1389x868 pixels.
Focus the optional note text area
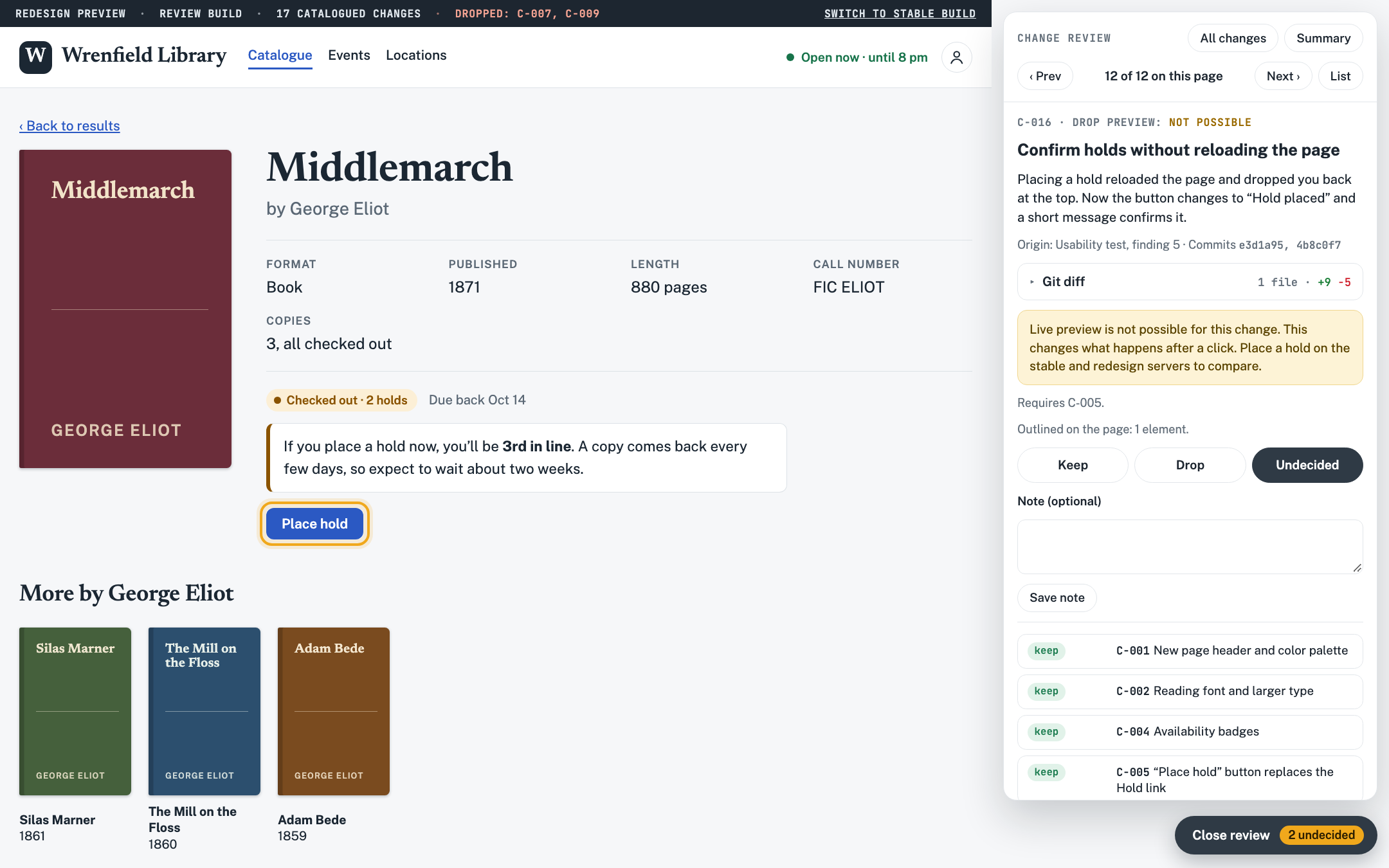click(x=1190, y=547)
